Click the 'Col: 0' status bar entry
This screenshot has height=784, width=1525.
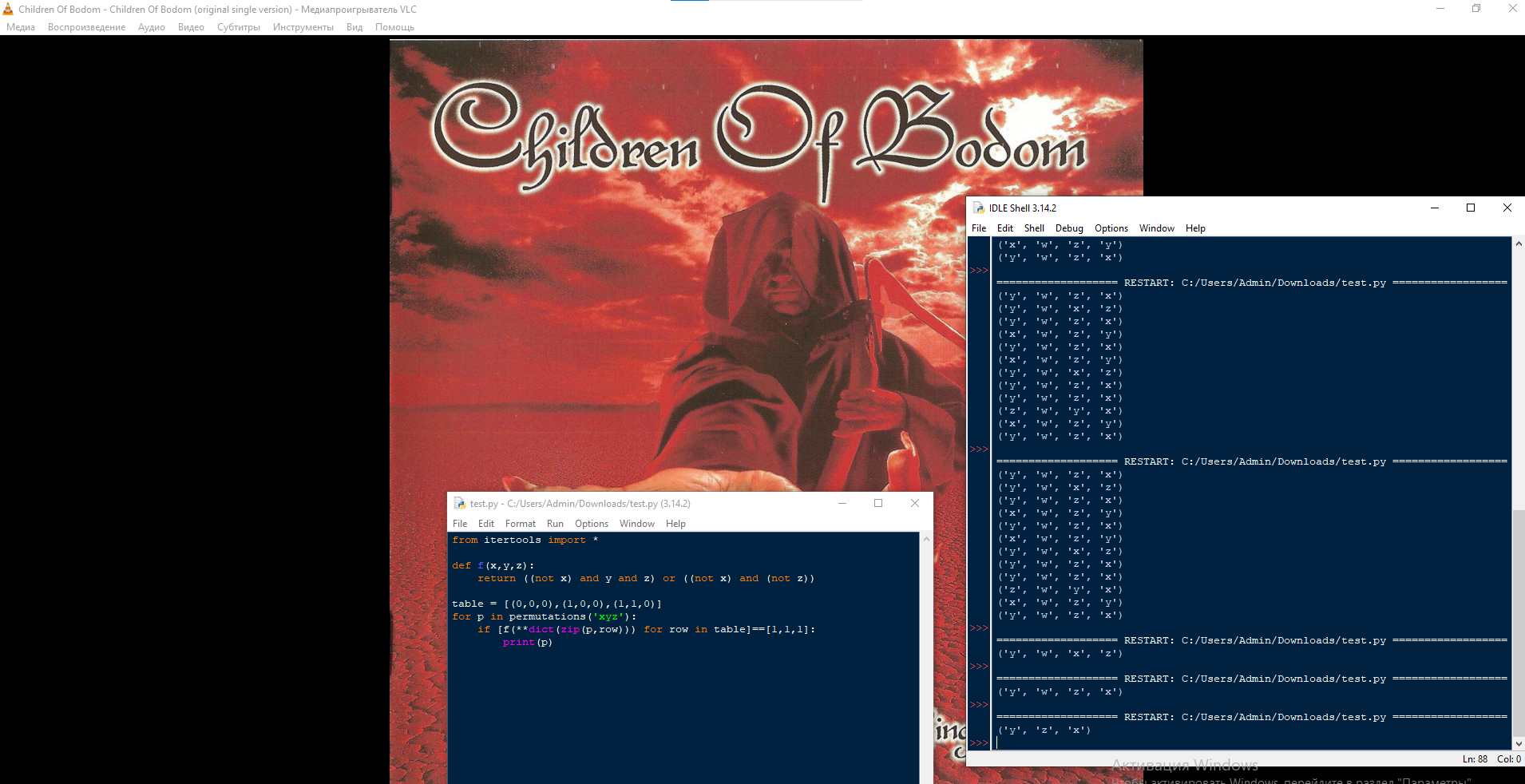(x=1508, y=759)
